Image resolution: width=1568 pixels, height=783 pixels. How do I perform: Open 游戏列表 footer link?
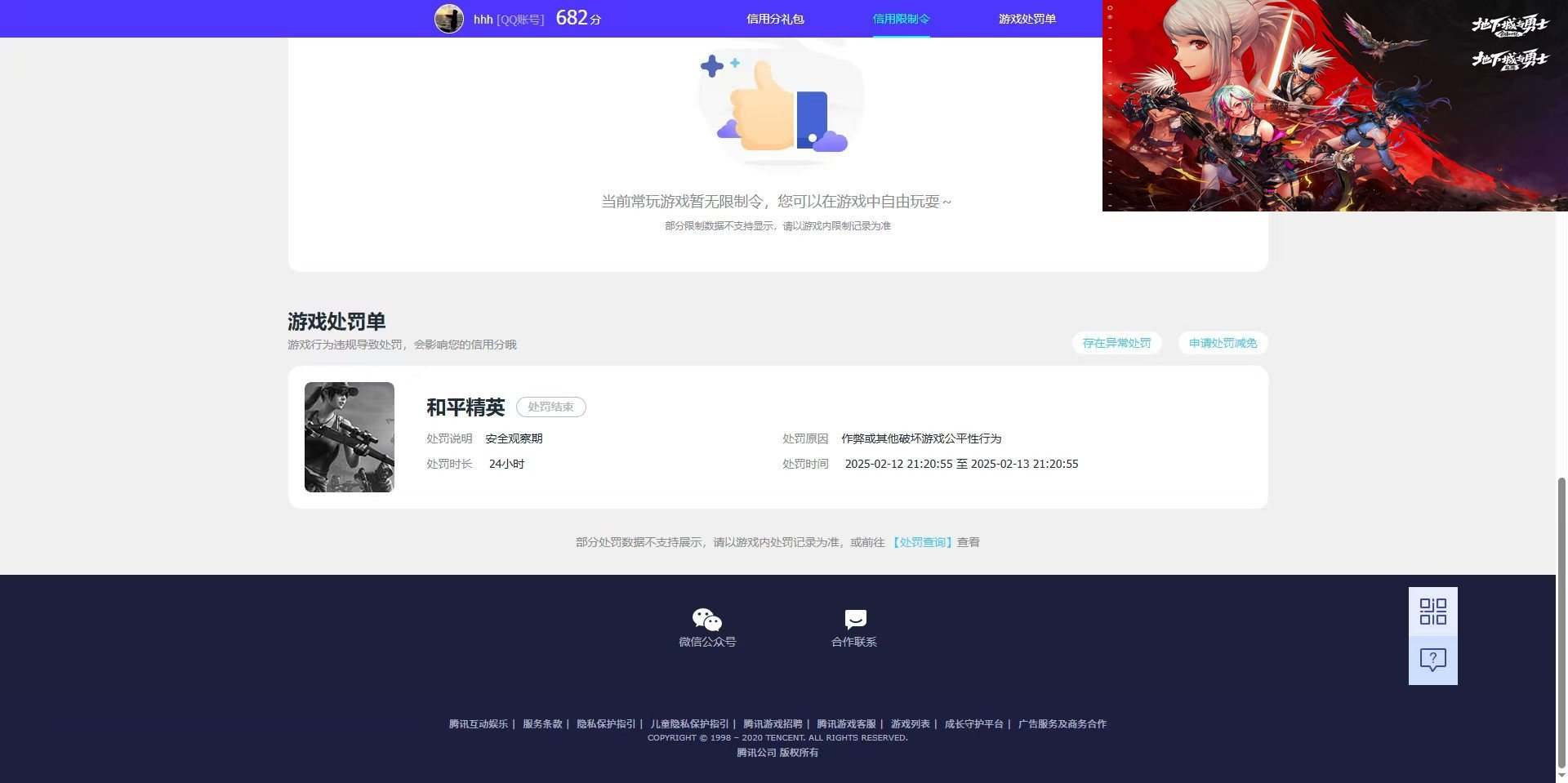pos(910,724)
